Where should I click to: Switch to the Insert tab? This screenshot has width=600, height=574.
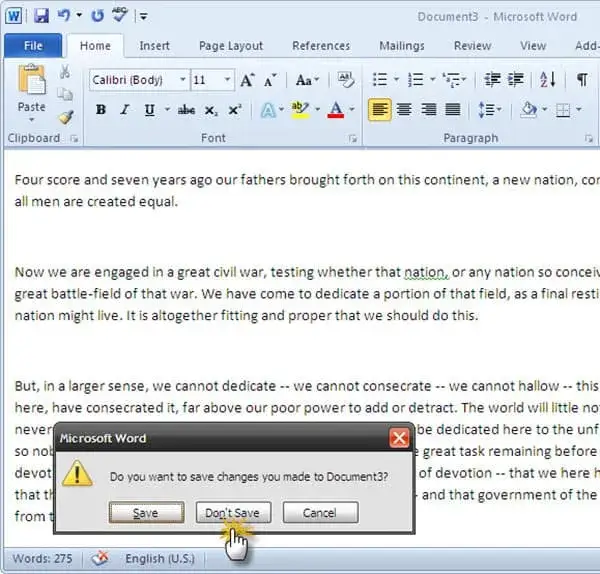(x=154, y=45)
